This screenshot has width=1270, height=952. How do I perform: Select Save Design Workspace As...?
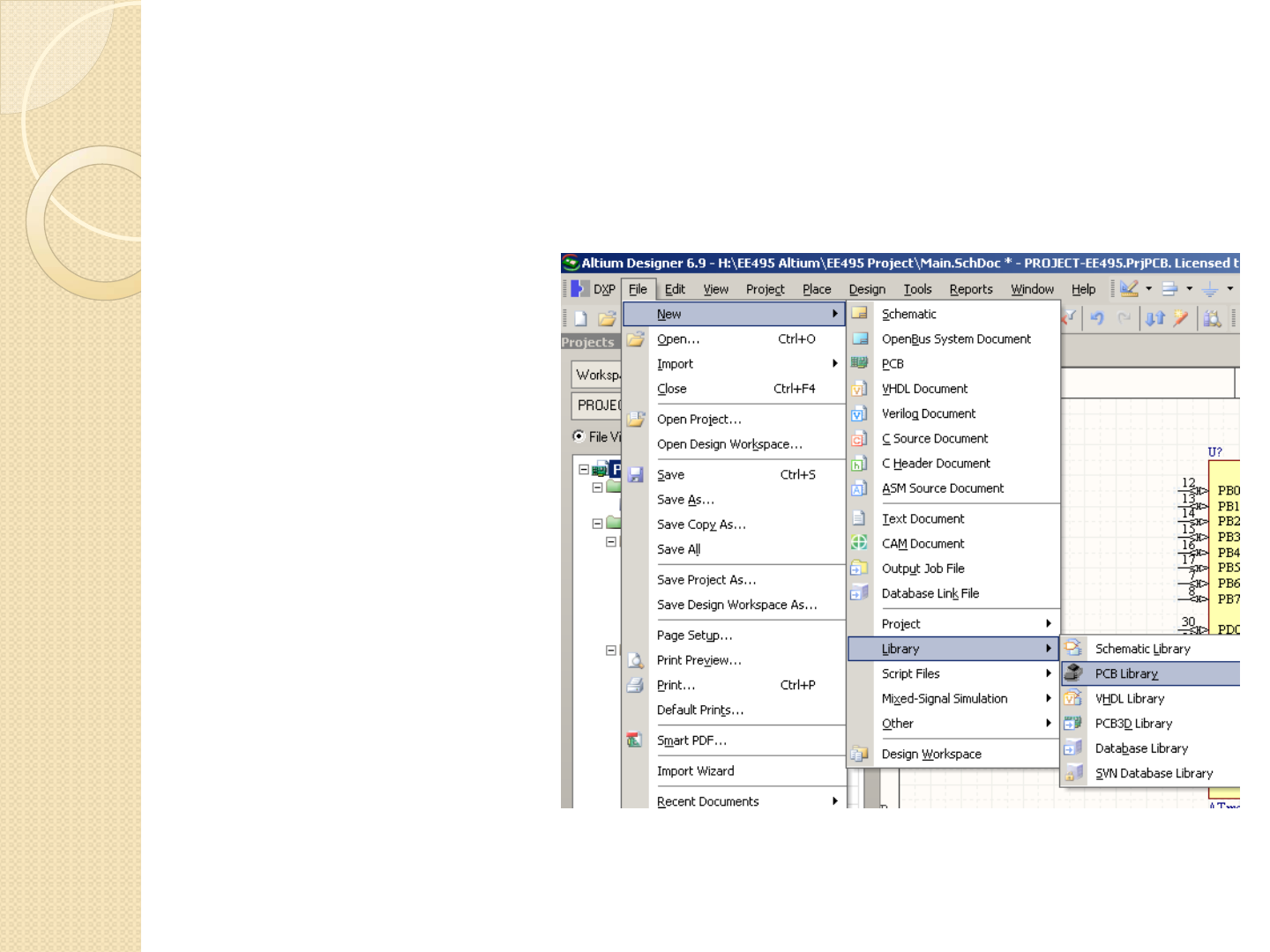(x=734, y=605)
